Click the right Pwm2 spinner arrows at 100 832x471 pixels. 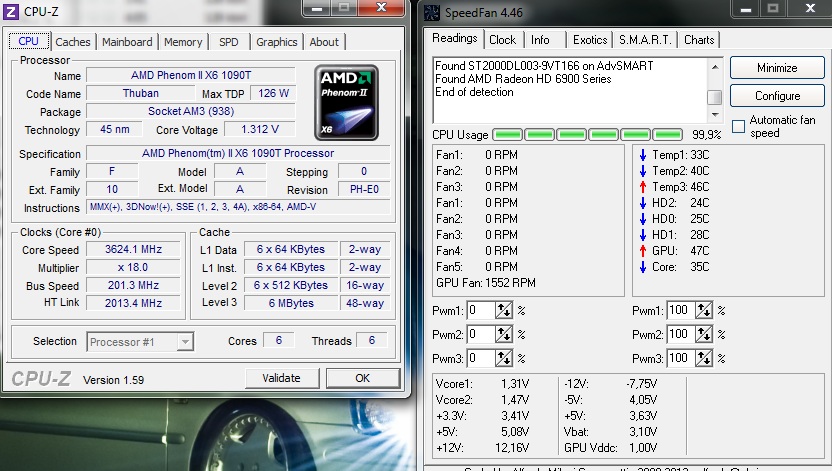click(x=704, y=334)
